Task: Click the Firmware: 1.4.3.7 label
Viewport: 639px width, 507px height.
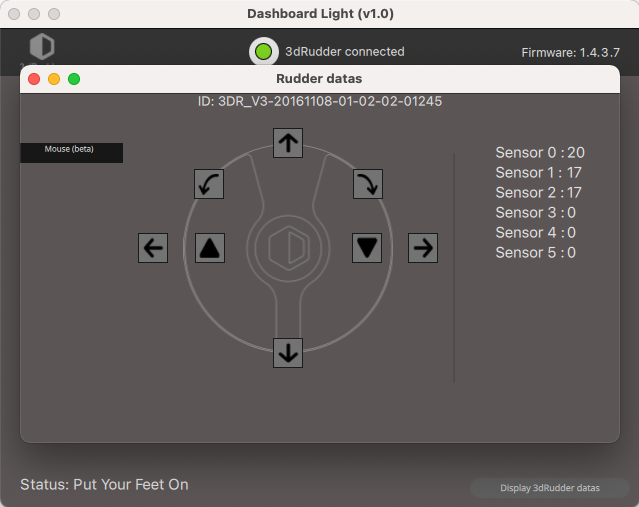Action: tap(571, 53)
